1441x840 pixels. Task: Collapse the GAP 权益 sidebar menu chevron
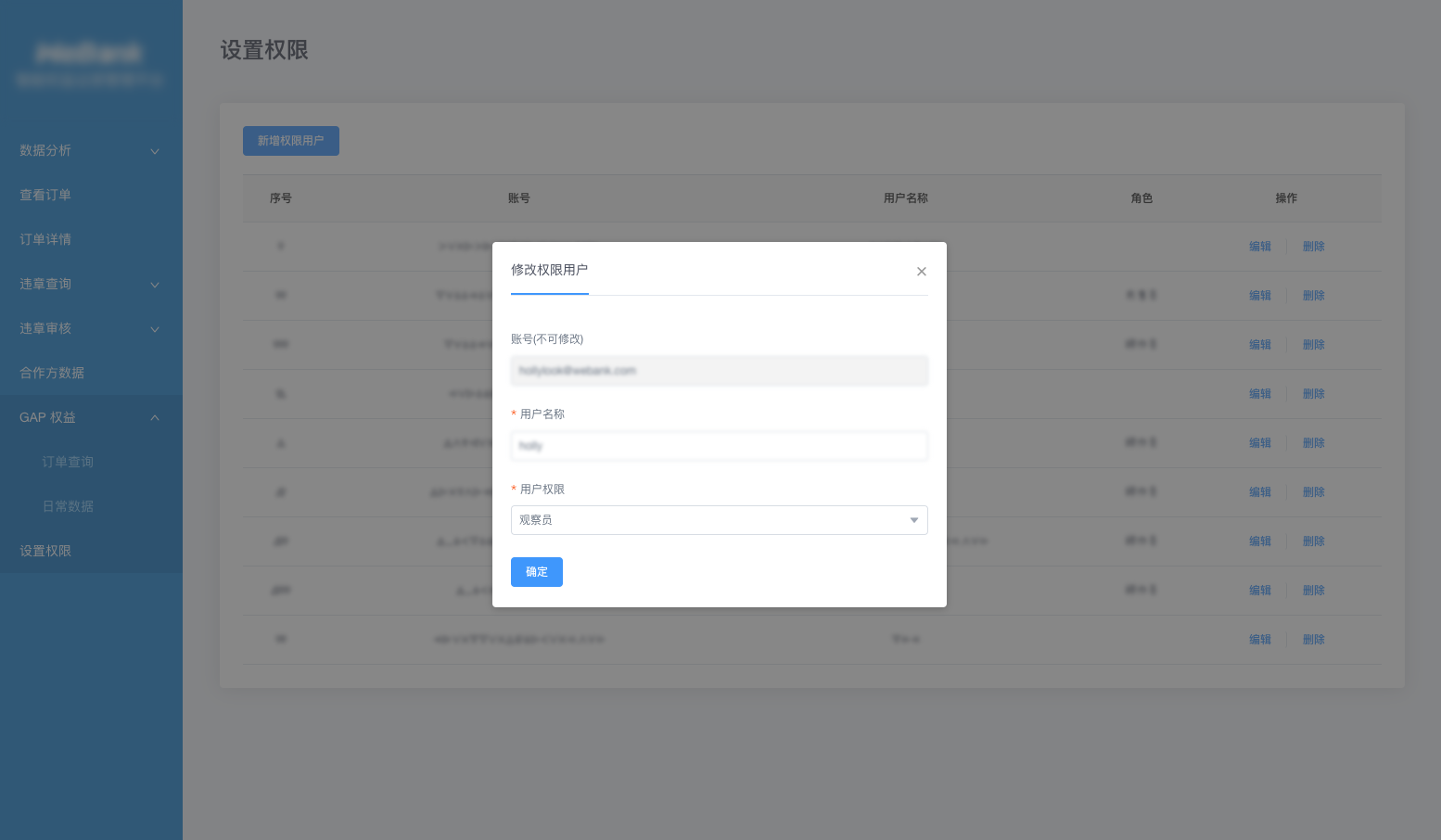point(155,418)
